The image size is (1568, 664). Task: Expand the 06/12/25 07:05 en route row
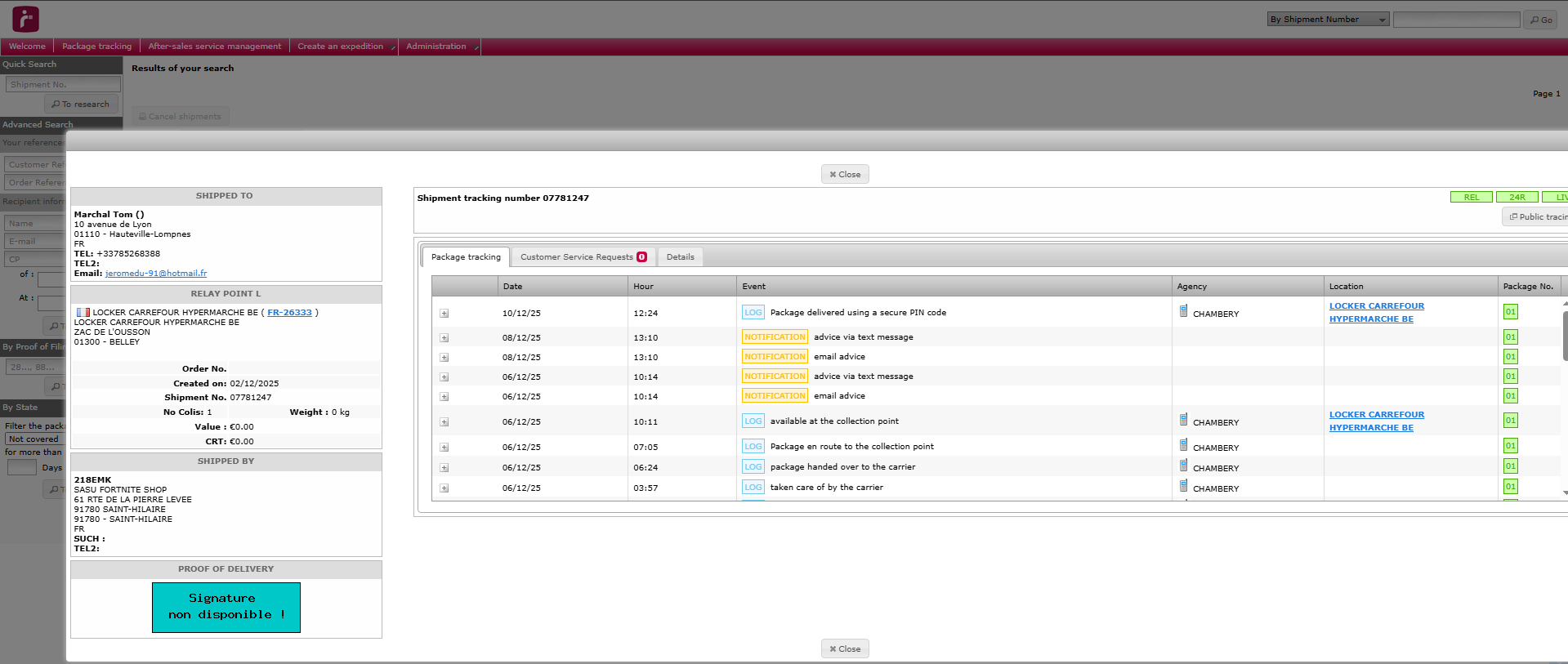(x=444, y=448)
